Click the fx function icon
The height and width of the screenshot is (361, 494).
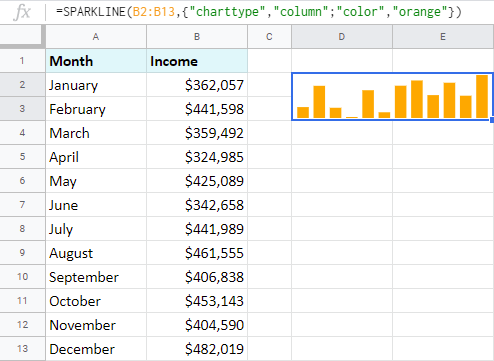click(x=22, y=12)
